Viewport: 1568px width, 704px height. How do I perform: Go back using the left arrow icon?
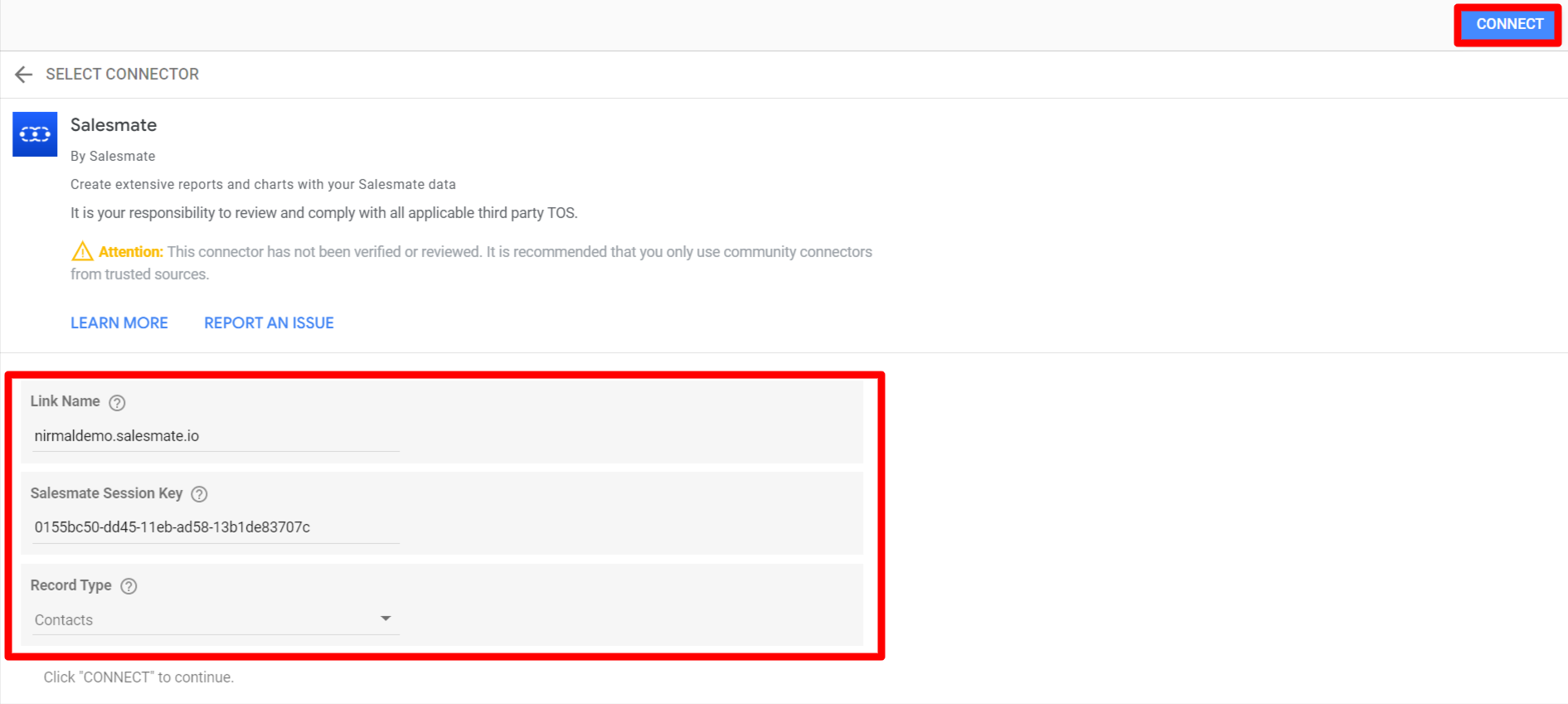23,75
